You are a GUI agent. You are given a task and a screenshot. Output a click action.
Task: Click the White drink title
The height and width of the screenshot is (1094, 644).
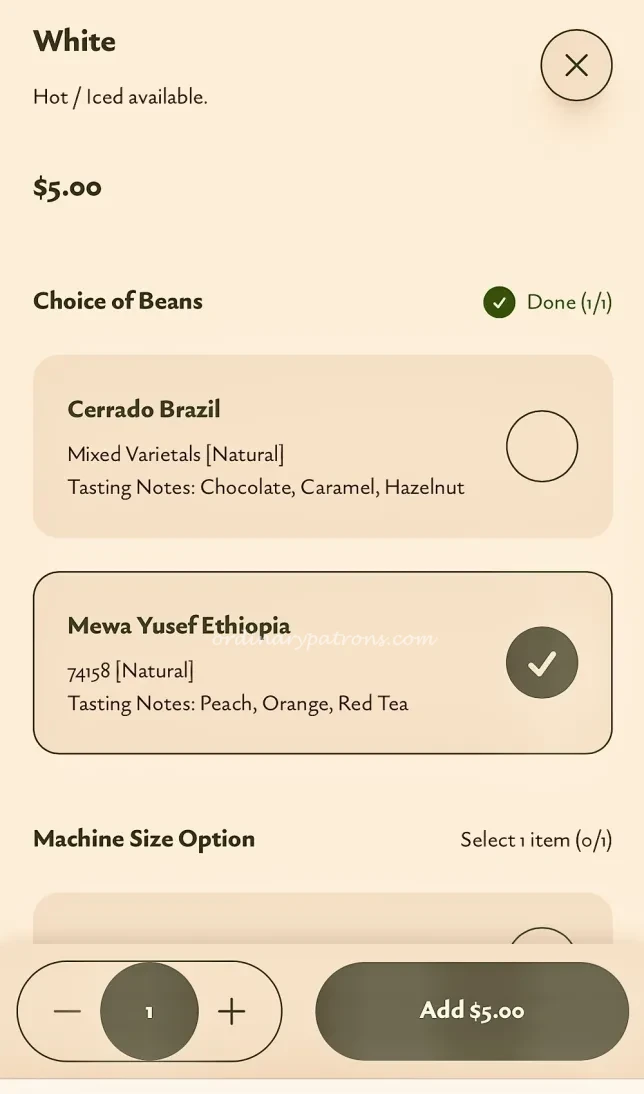point(74,42)
